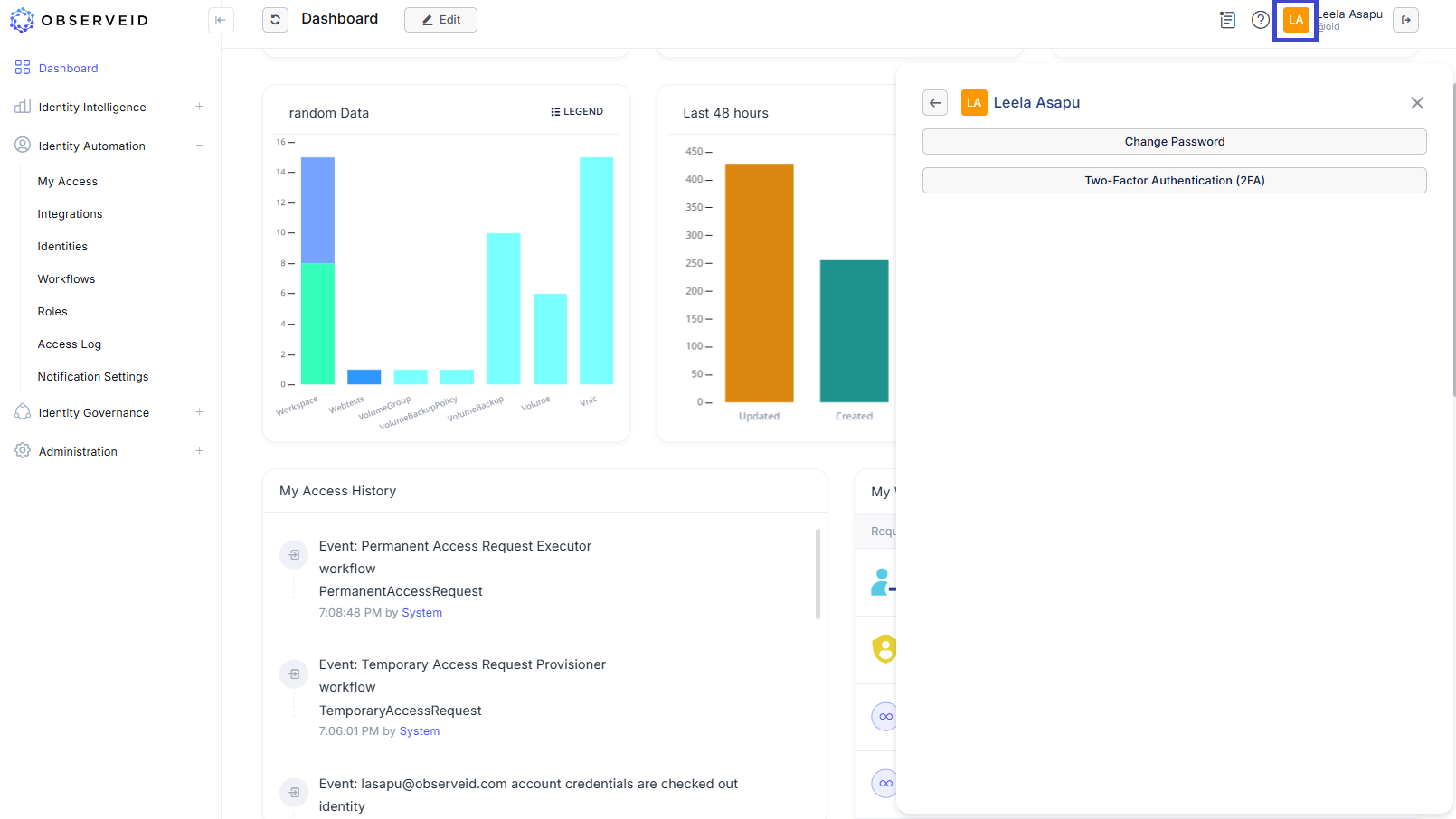Collapse the sidebar with the arrow icon
Screen dimensions: 1456x819
point(221,20)
